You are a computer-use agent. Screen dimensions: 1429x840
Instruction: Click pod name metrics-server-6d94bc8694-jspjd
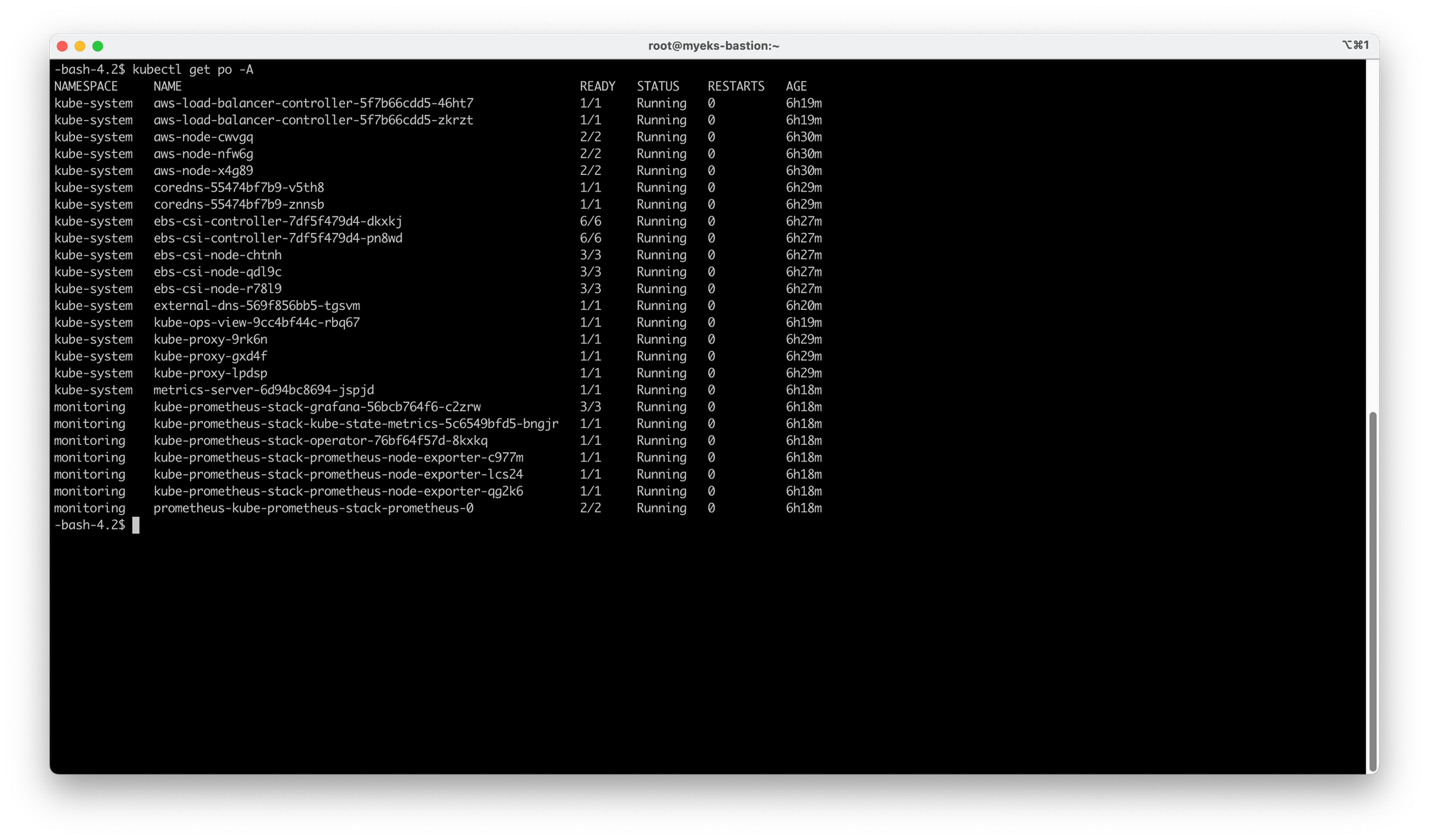coord(264,390)
